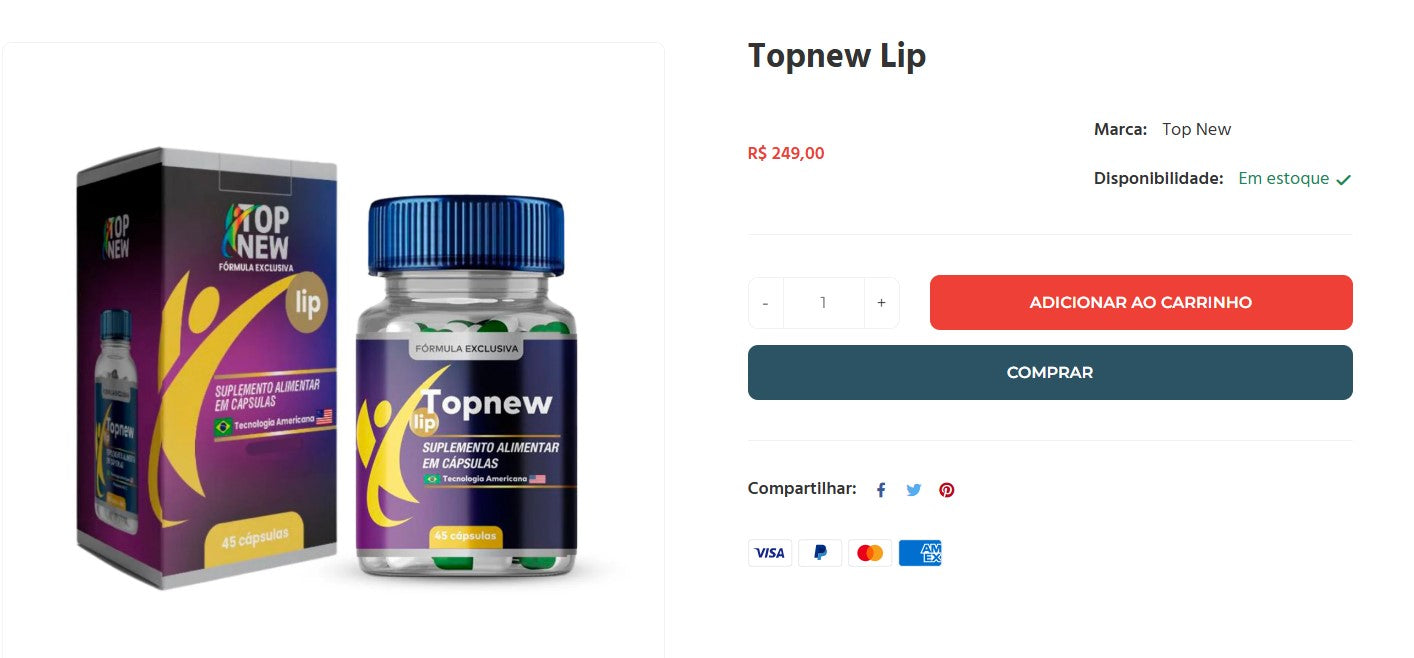Click the Topnew Lip product title

click(x=837, y=56)
